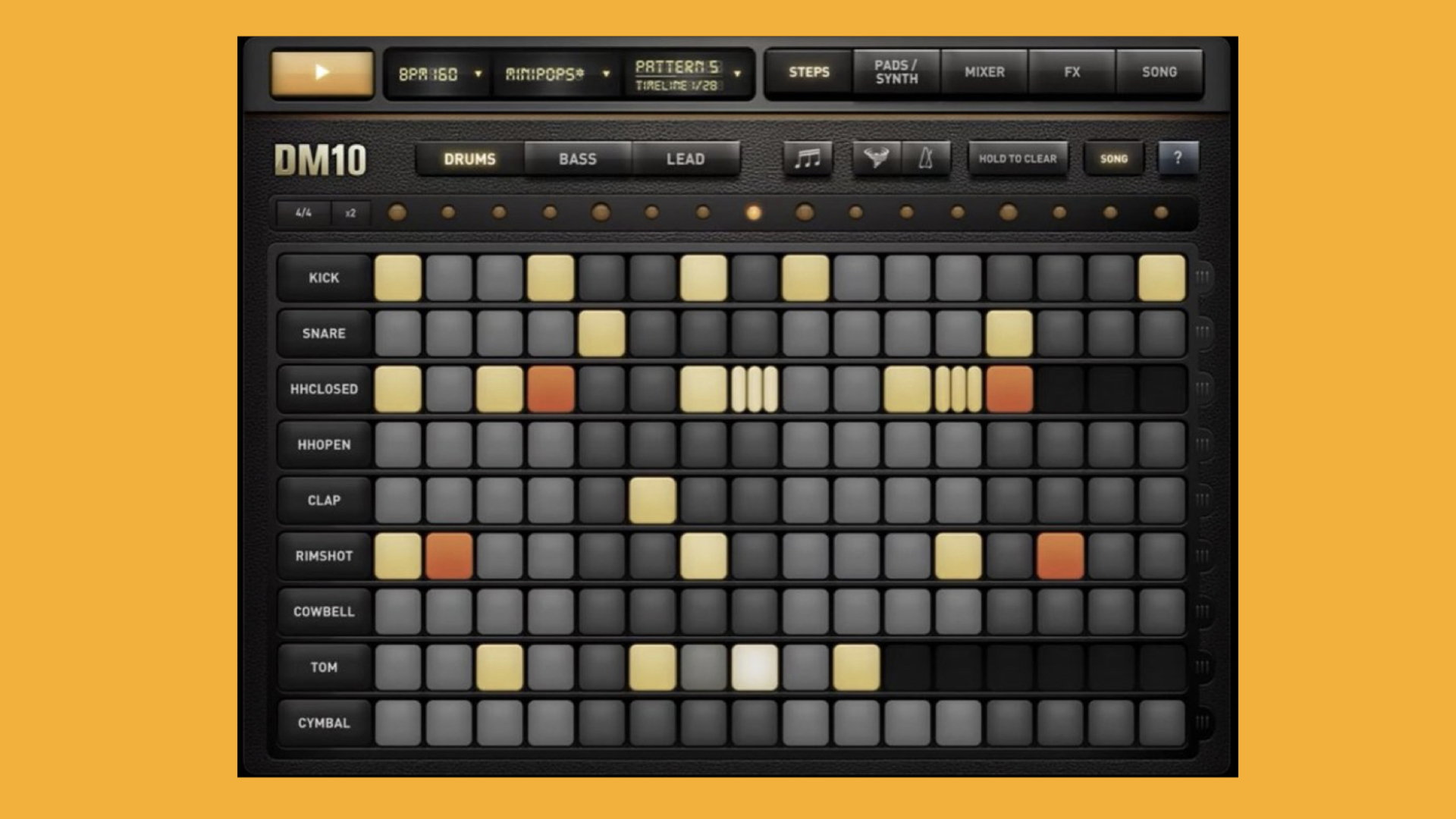This screenshot has width=1456, height=819.
Task: Click the RIMSHOT row drag handle
Action: coord(1203,556)
